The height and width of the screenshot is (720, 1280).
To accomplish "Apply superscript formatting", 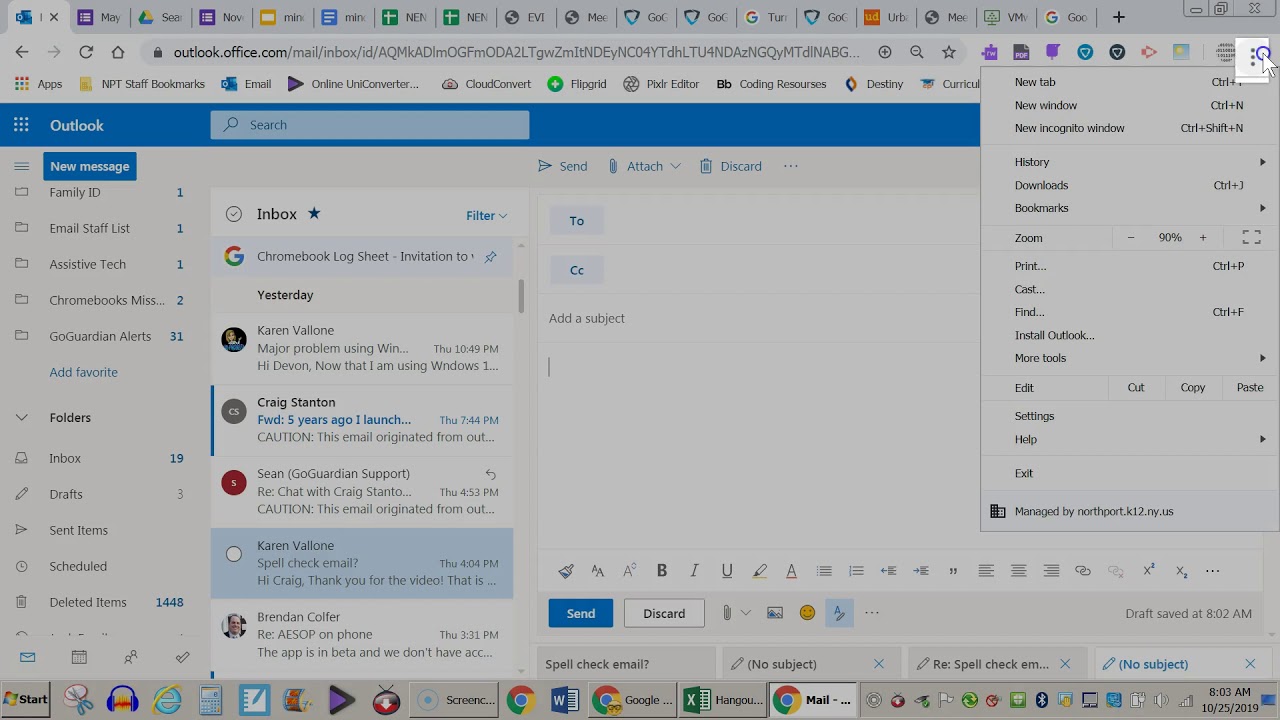I will click(x=1149, y=571).
